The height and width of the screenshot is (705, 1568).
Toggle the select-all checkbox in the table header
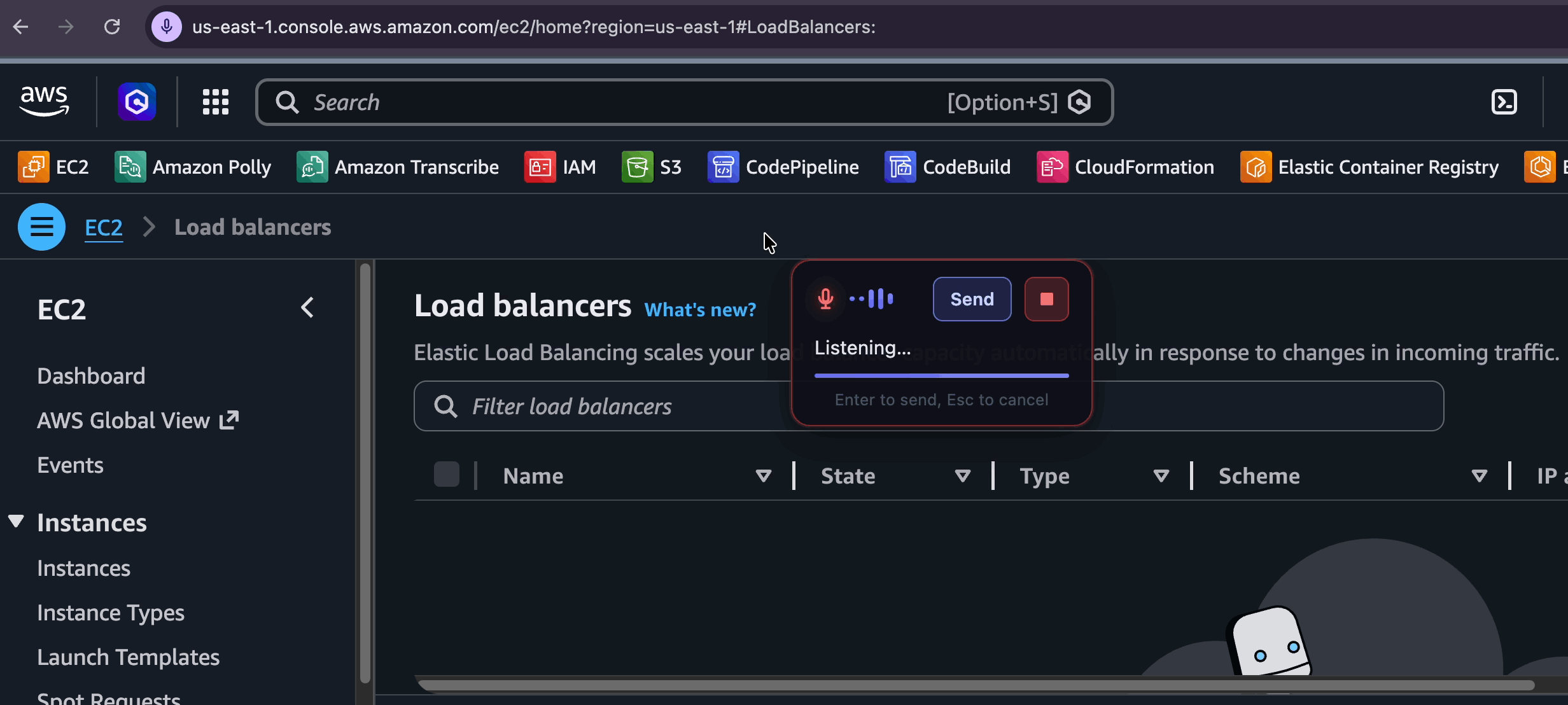point(446,473)
